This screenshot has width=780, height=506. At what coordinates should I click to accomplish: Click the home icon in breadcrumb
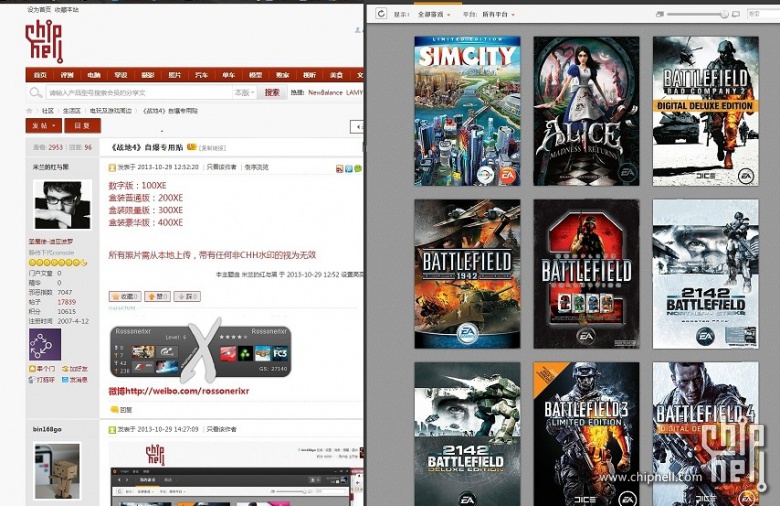tap(29, 110)
